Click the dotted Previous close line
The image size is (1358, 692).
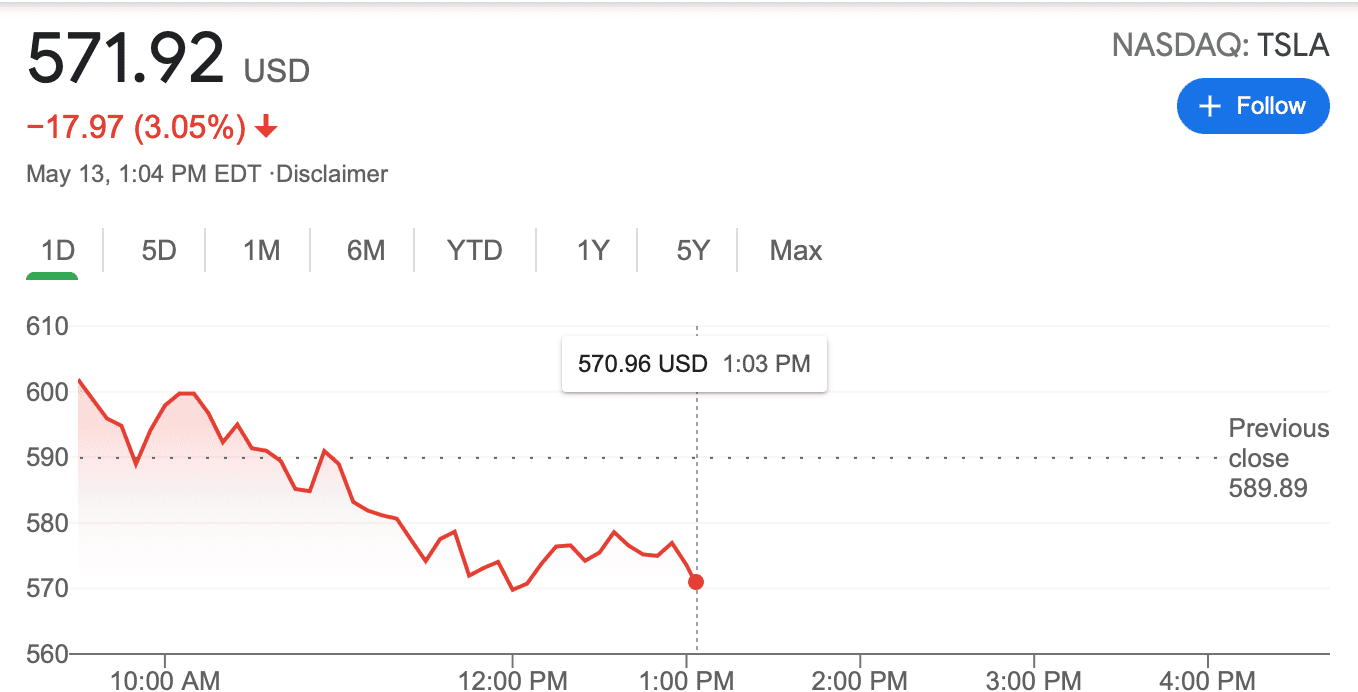coord(900,459)
